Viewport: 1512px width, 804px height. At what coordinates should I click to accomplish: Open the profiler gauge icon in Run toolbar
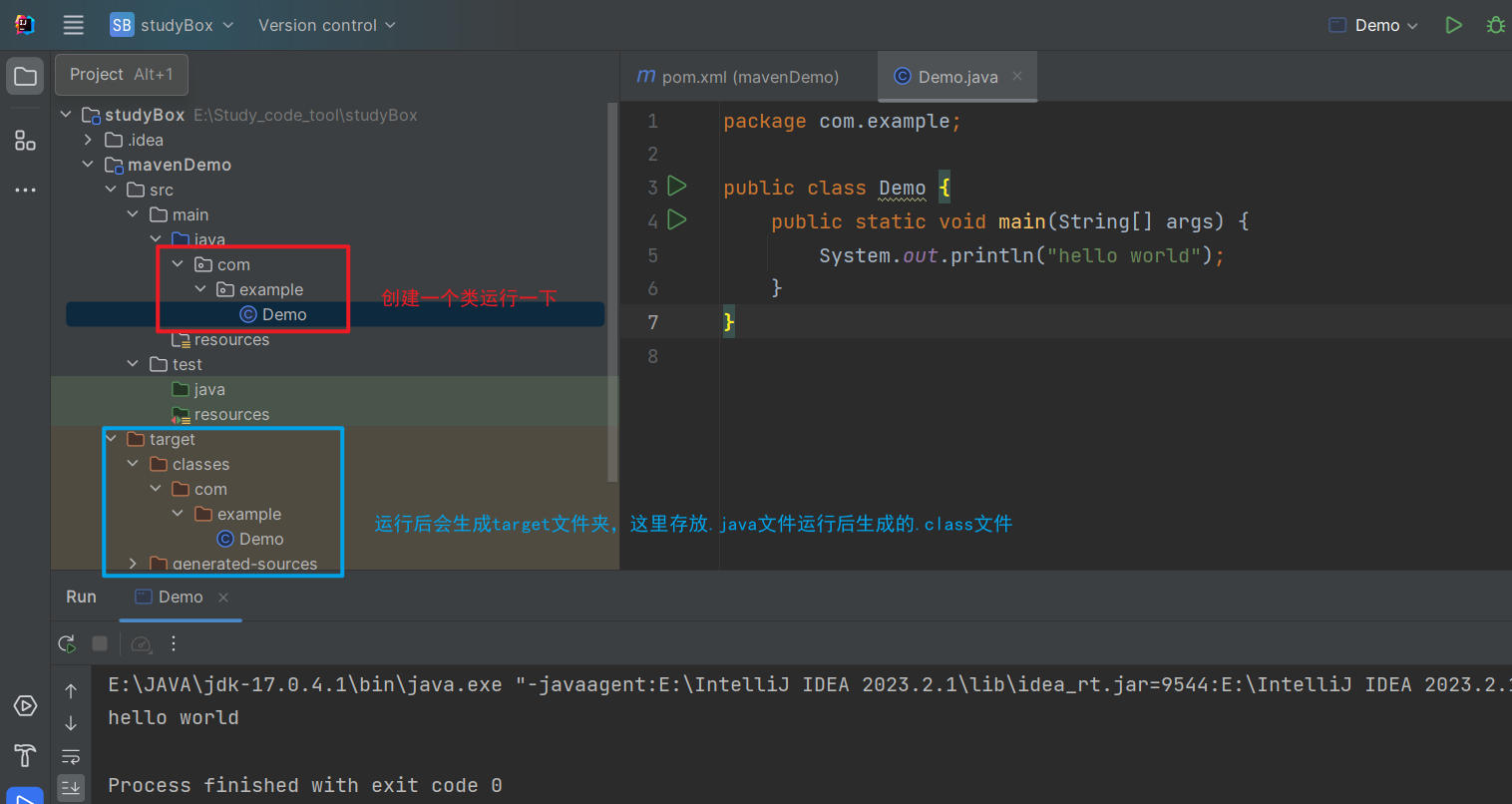point(141,644)
